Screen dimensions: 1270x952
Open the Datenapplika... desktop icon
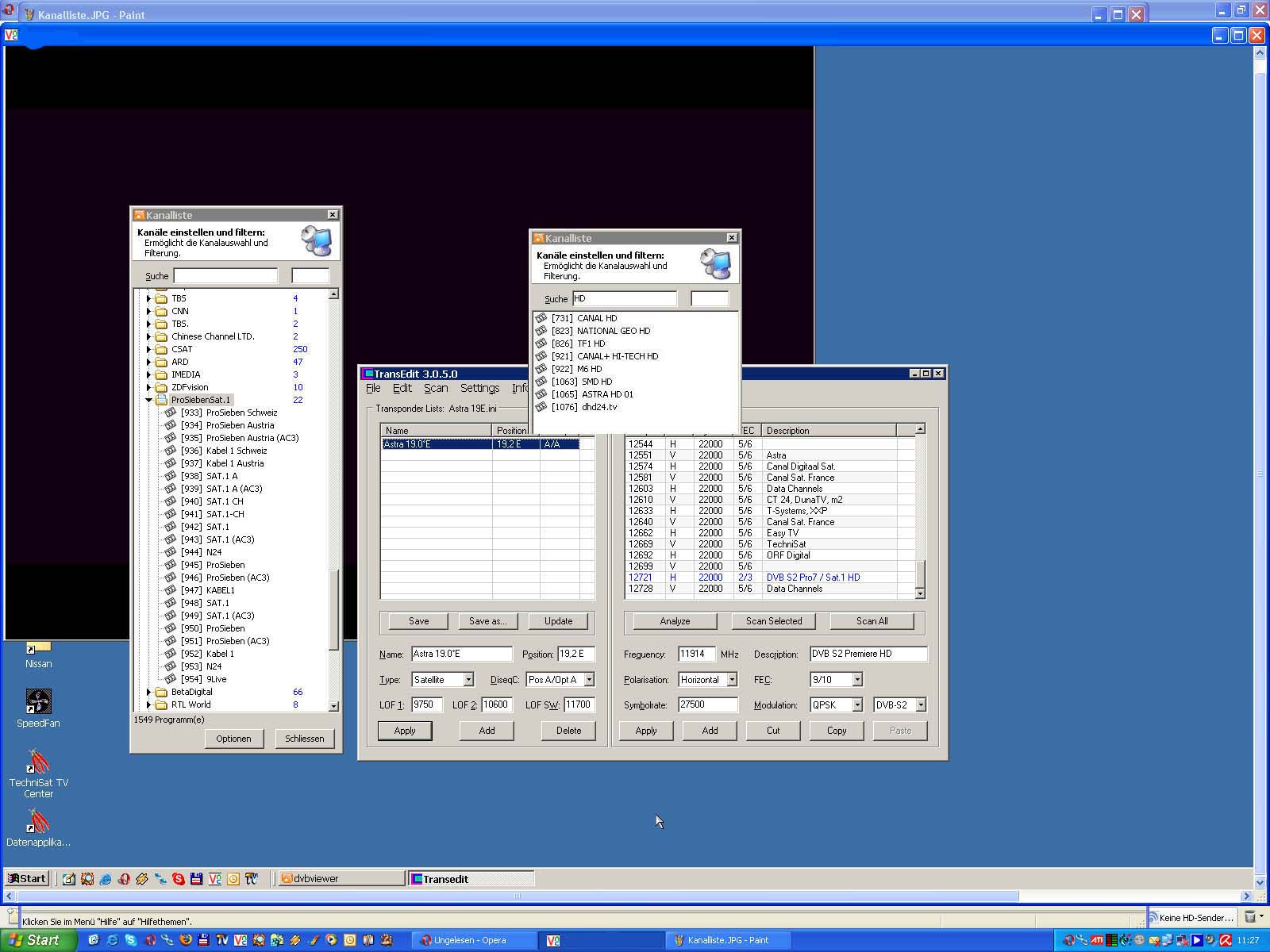[x=38, y=820]
